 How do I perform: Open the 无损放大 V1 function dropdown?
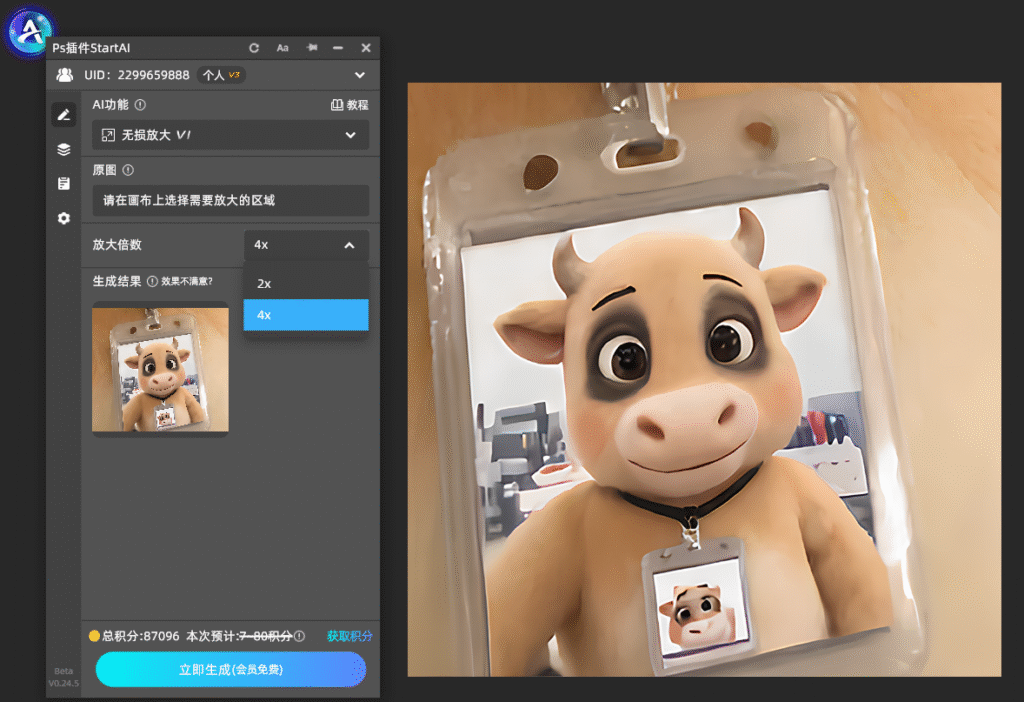pyautogui.click(x=231, y=135)
